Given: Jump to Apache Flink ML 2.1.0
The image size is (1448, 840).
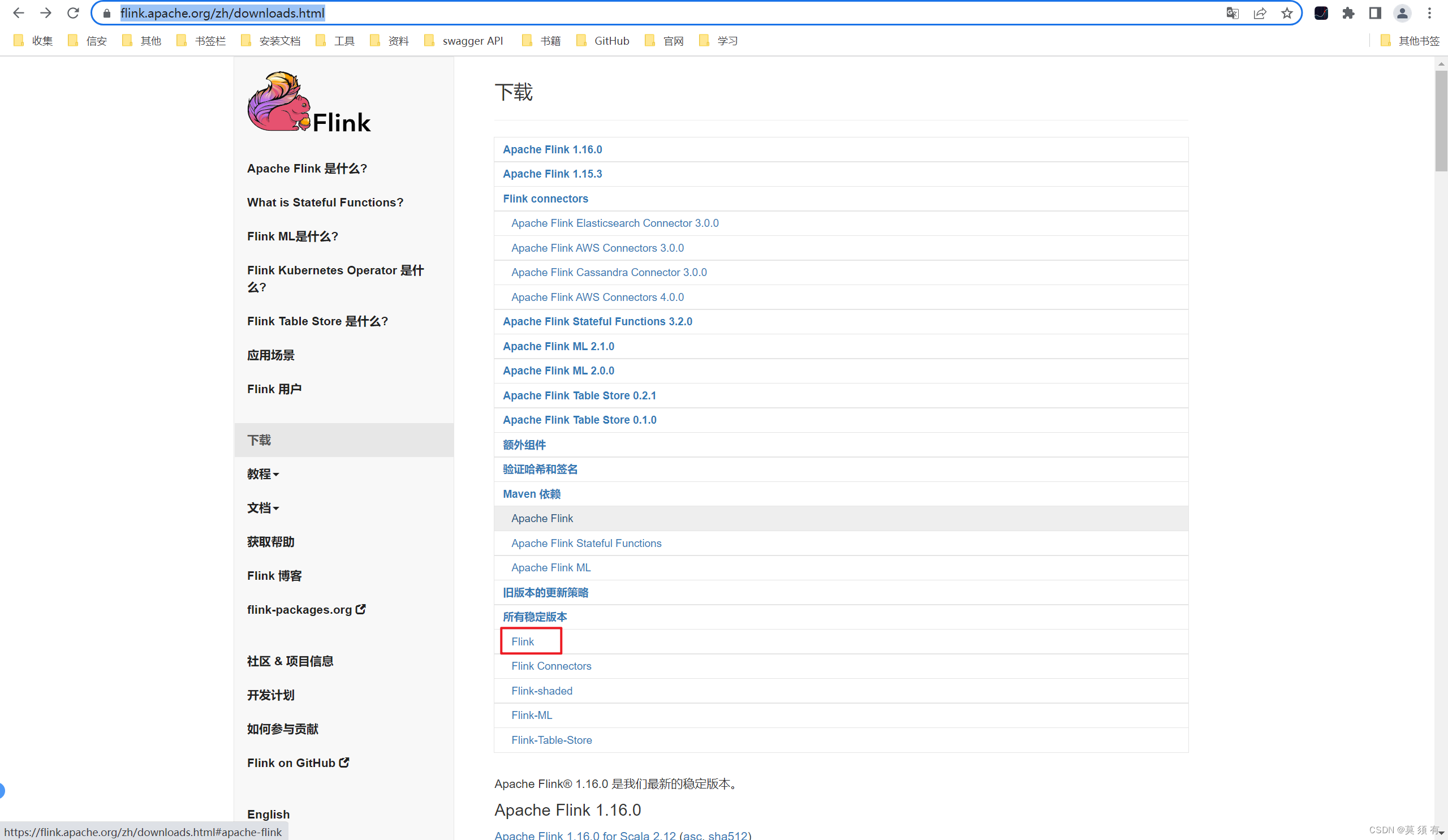Looking at the screenshot, I should (x=558, y=346).
